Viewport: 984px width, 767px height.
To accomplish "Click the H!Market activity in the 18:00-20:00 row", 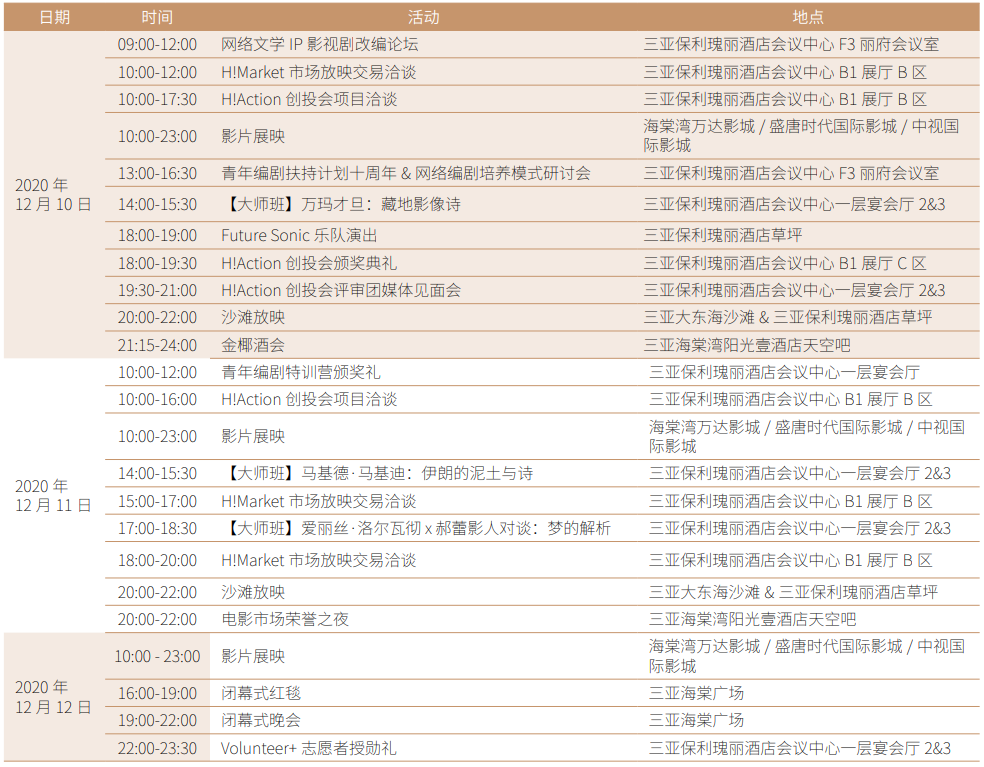I will 319,560.
